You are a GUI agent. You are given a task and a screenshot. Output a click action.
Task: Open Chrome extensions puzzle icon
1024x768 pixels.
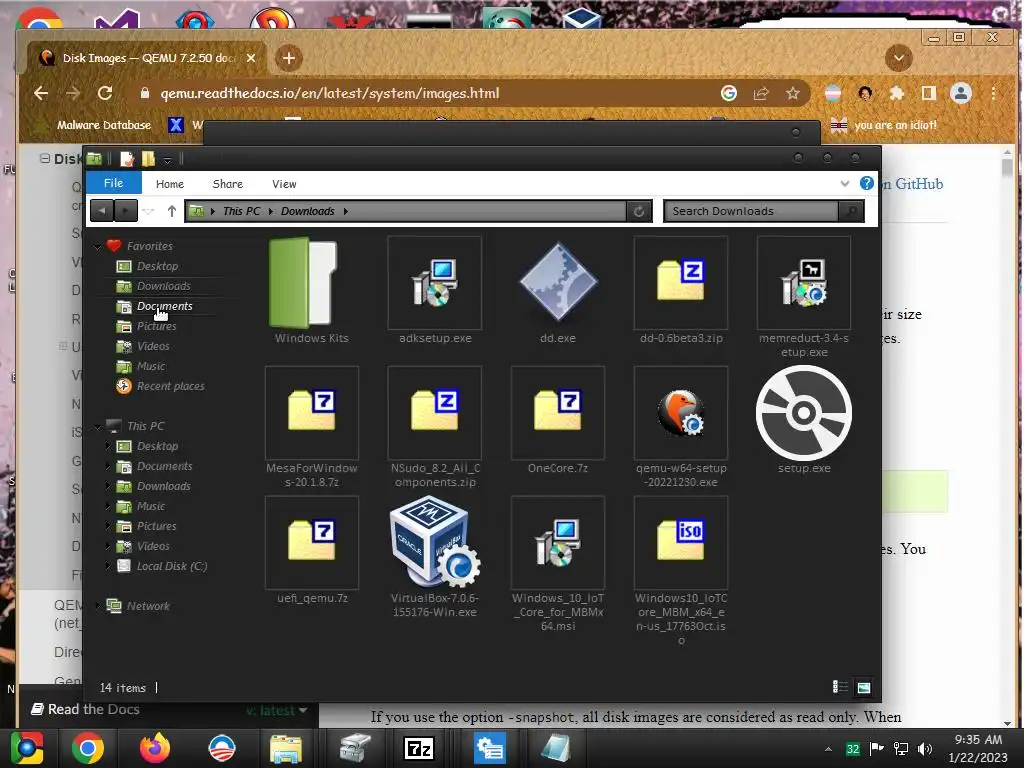(x=897, y=93)
